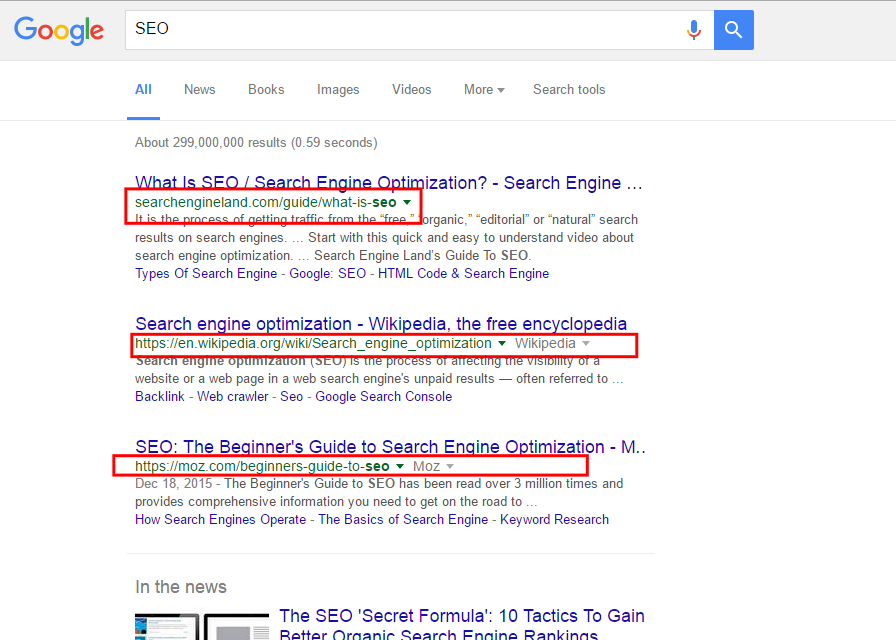
Task: Open the Images tab
Action: click(x=338, y=90)
